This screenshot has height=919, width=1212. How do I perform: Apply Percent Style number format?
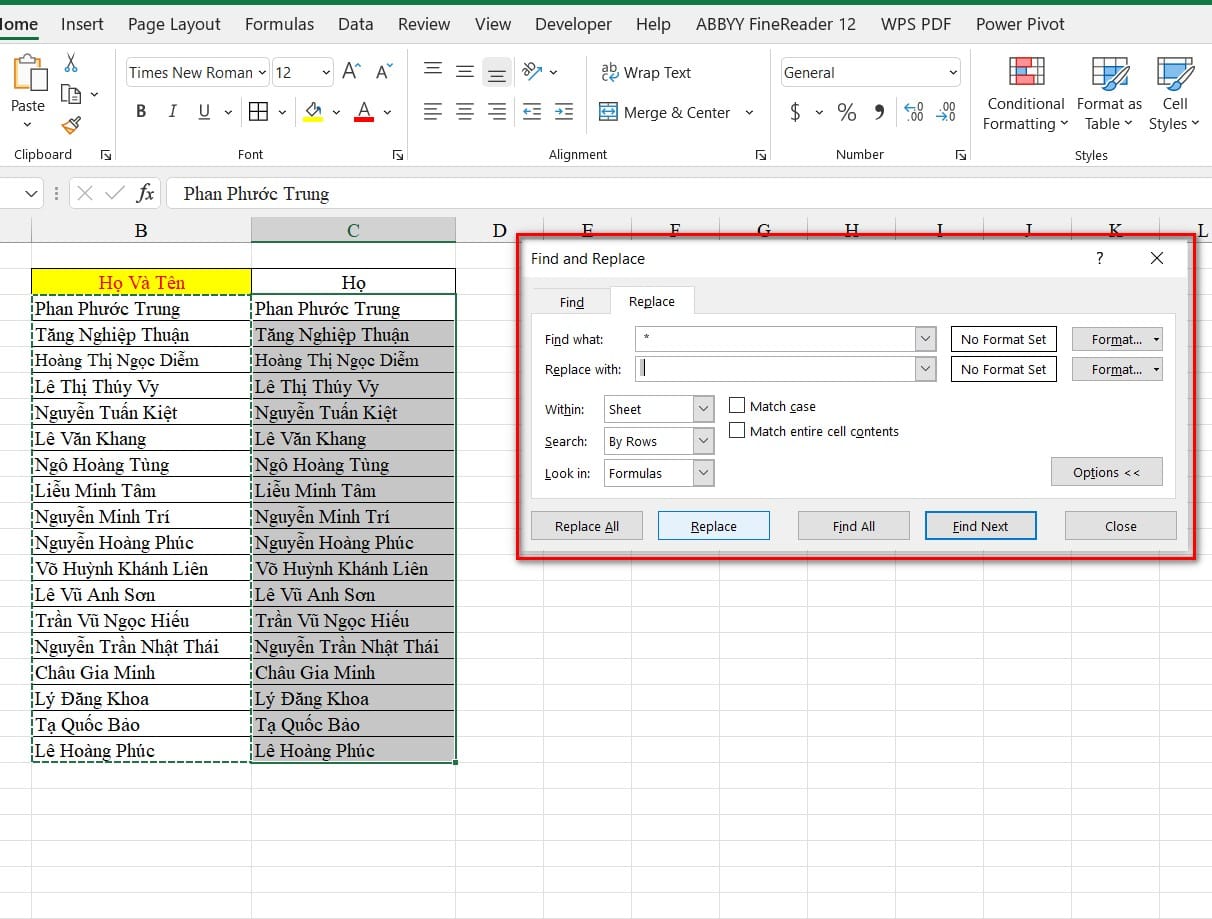pyautogui.click(x=847, y=112)
